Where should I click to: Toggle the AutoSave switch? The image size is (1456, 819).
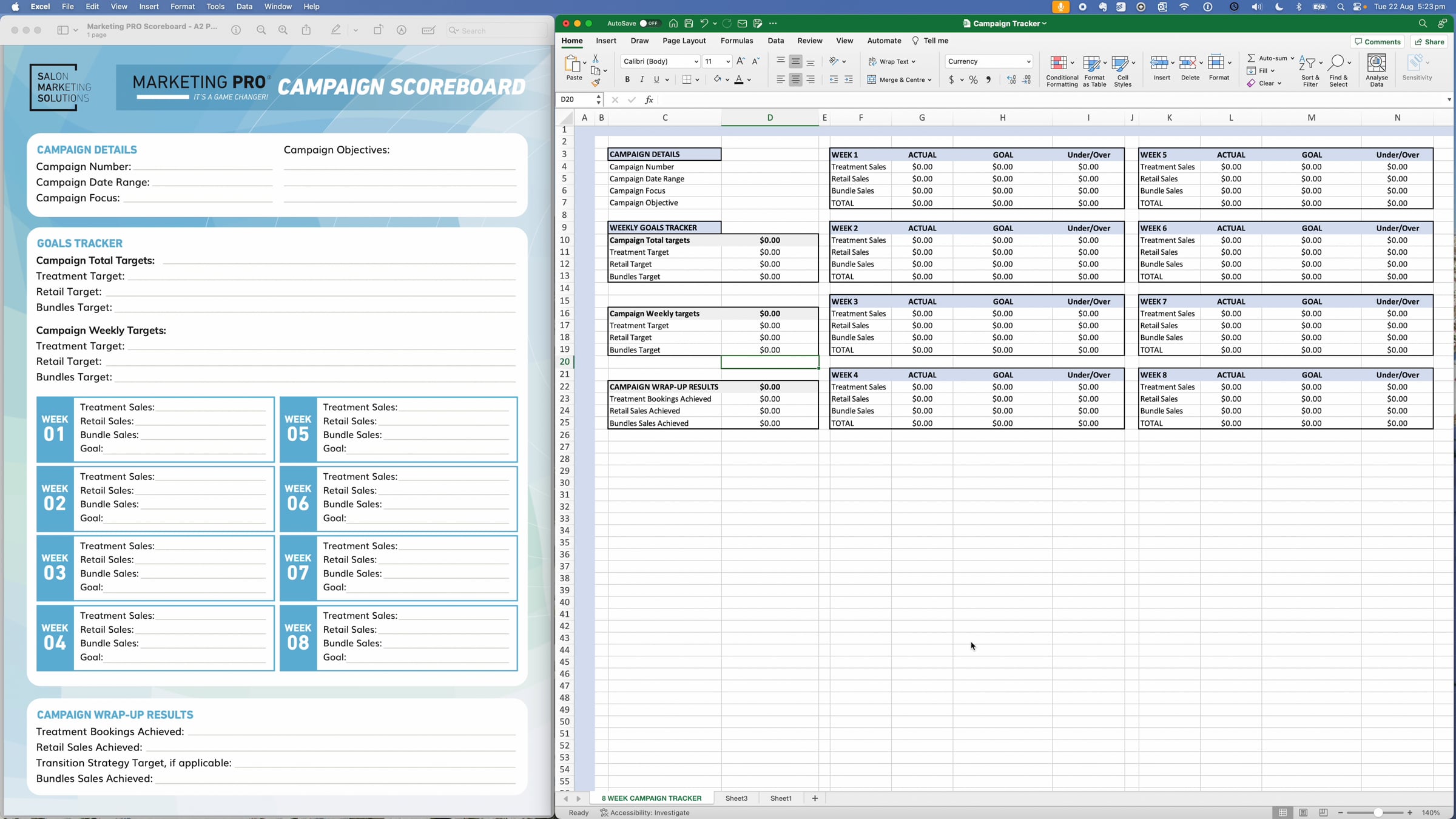pyautogui.click(x=649, y=24)
